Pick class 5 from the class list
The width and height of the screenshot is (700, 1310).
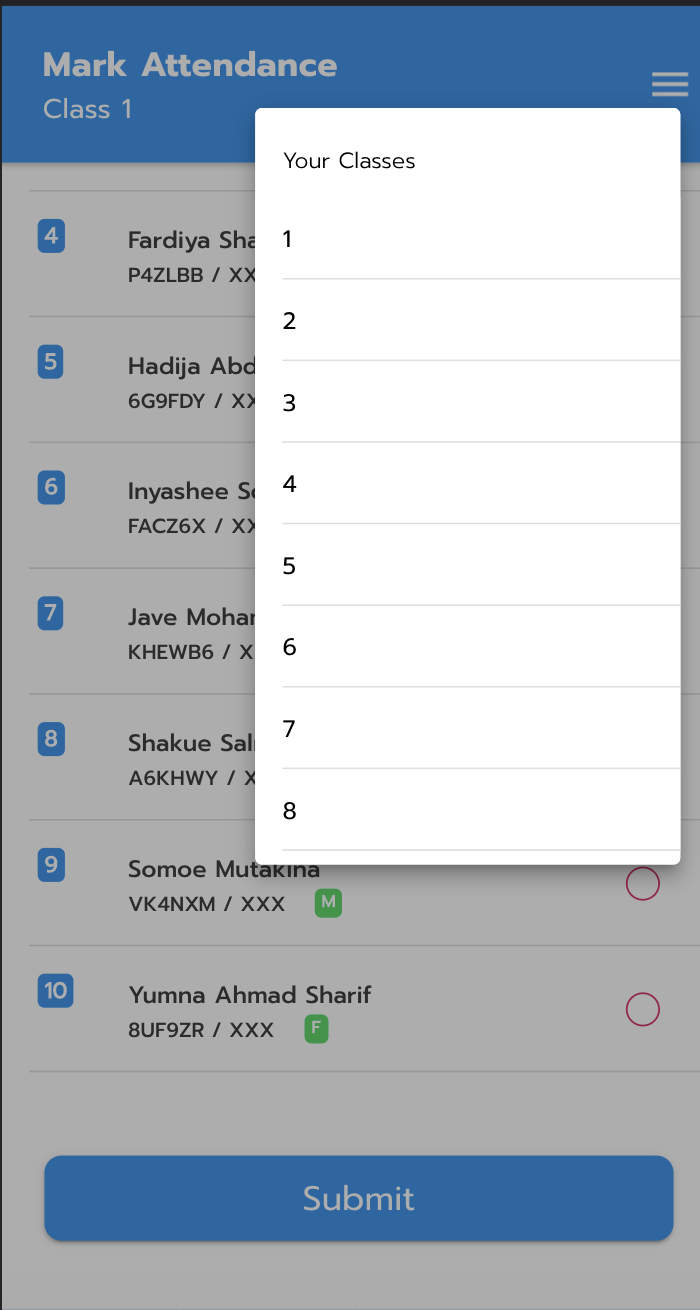(467, 566)
